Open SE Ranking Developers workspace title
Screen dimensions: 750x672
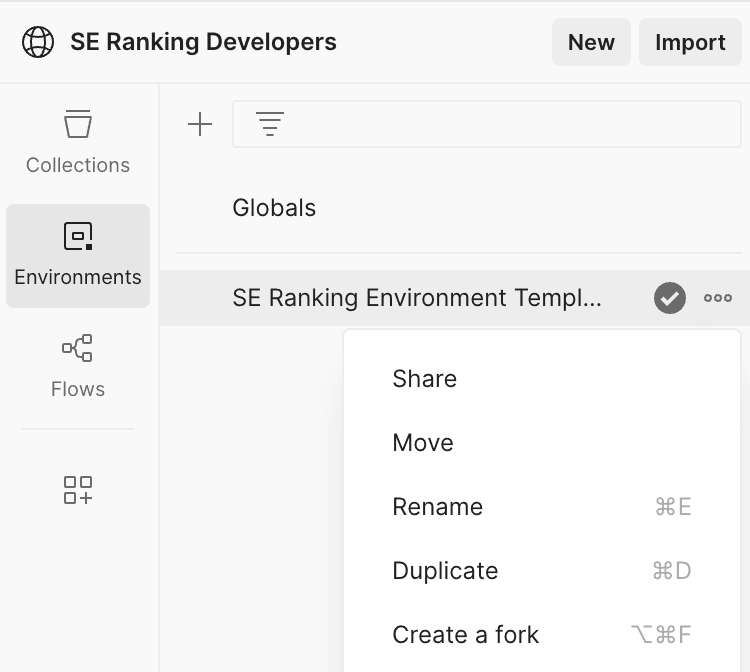(203, 42)
